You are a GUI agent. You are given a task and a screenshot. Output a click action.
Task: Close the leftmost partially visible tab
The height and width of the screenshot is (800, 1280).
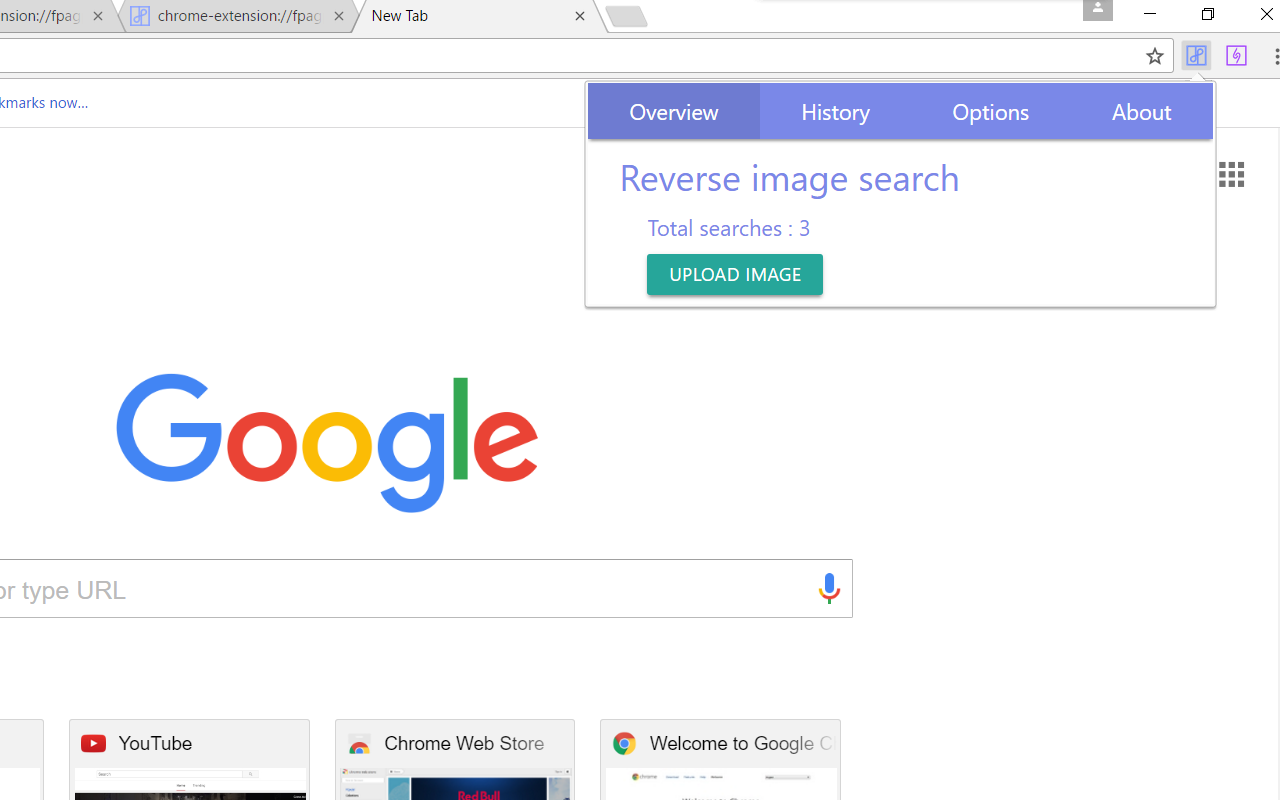pyautogui.click(x=97, y=16)
